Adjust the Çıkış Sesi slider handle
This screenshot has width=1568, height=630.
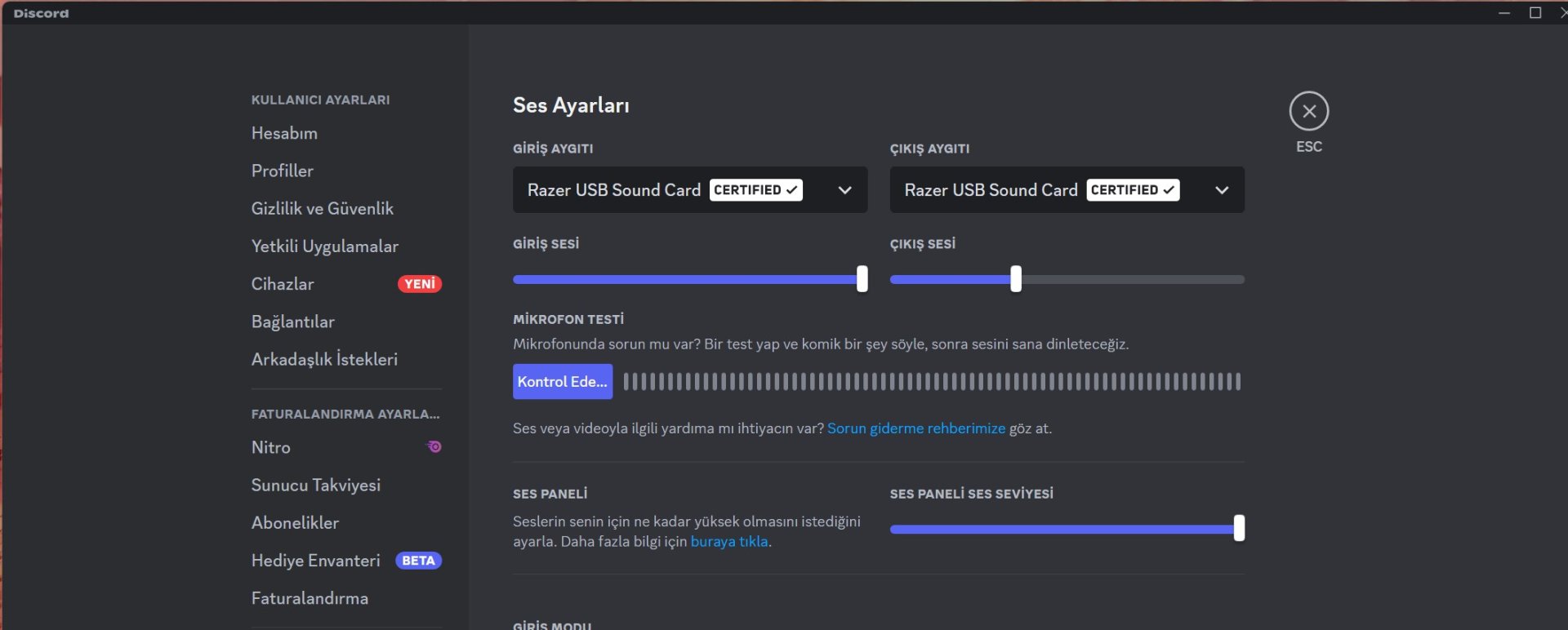1016,279
